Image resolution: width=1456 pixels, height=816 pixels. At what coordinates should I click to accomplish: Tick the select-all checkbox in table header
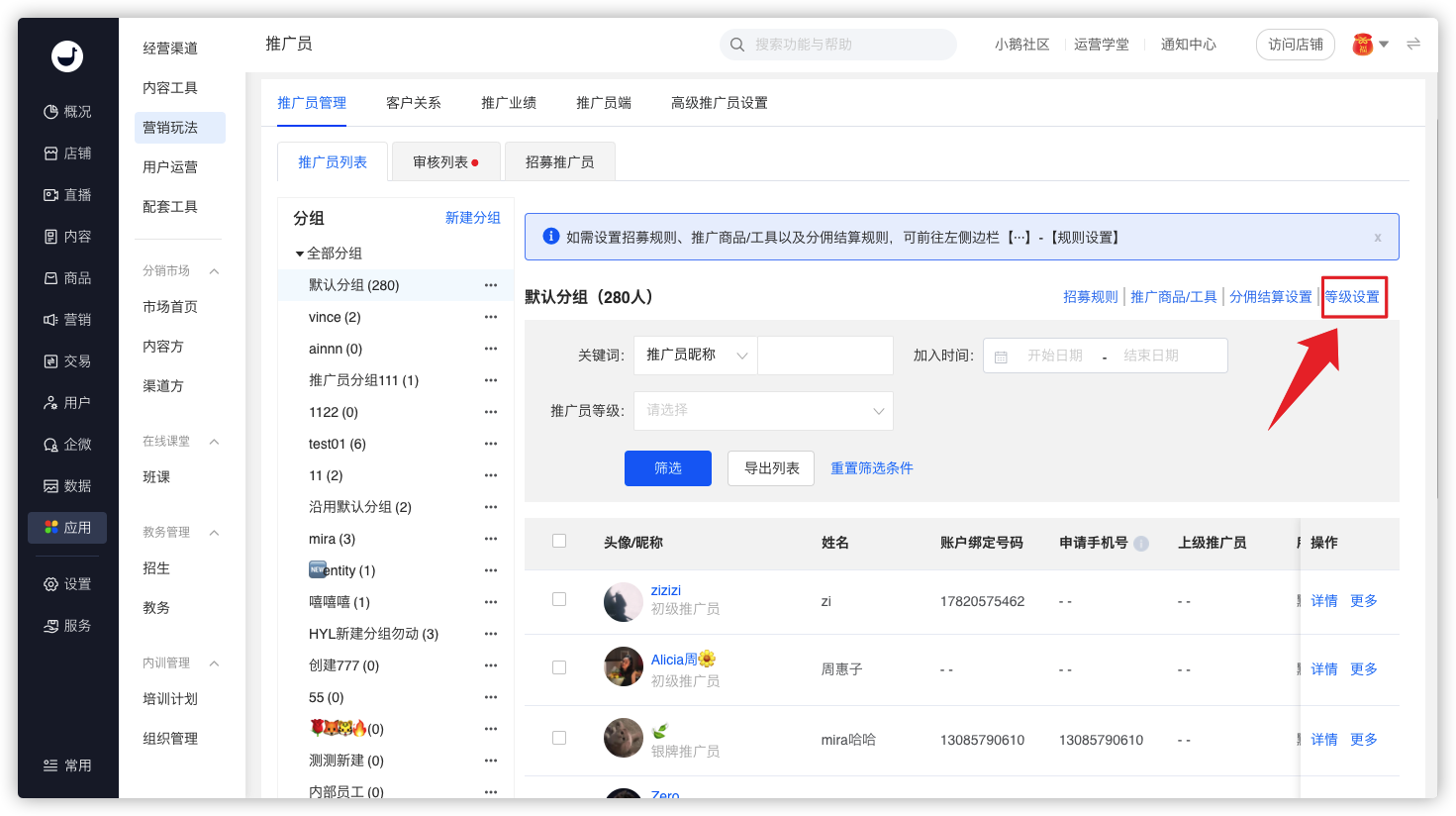[559, 541]
